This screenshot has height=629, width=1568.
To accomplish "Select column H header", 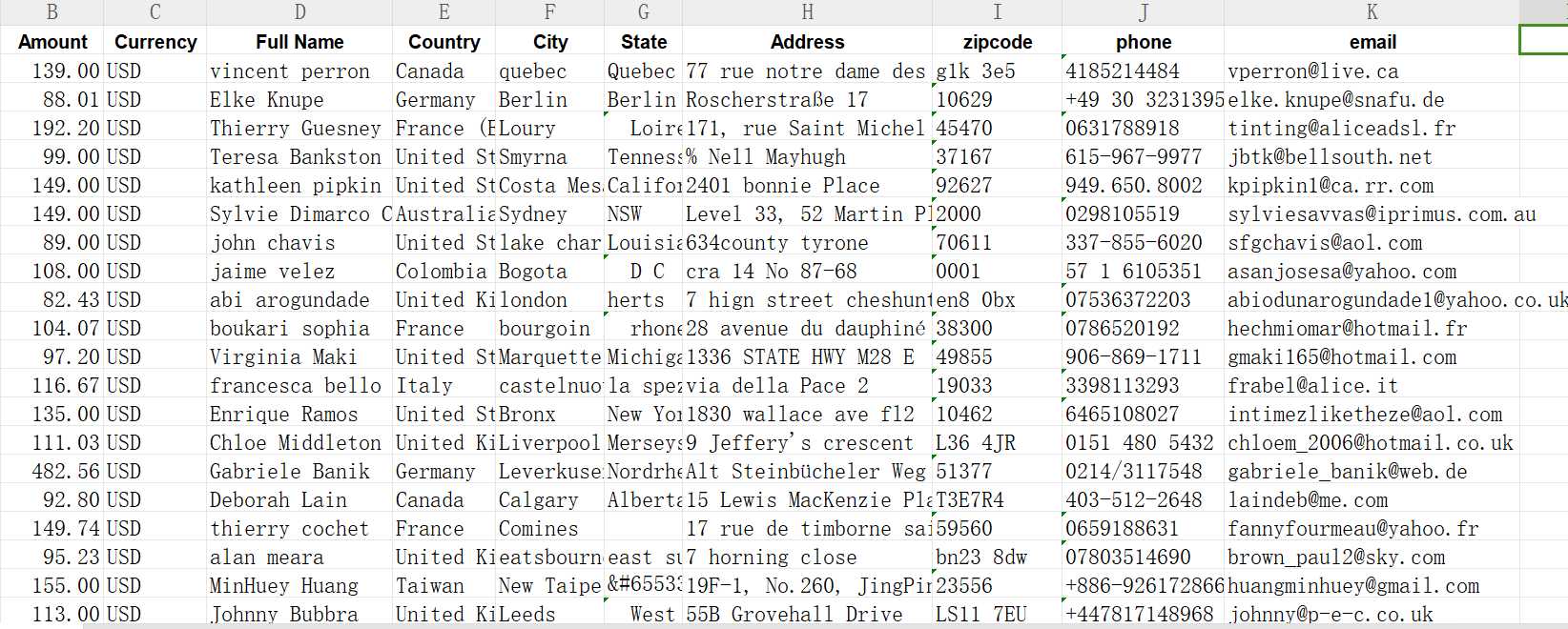I will (x=807, y=12).
